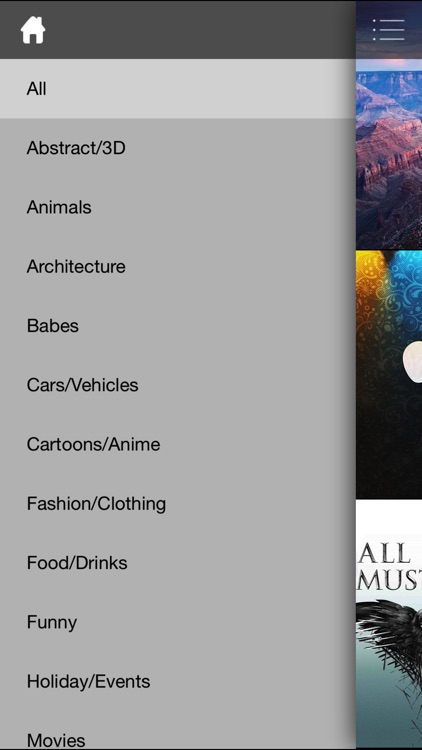
Task: Open the Grand Canyon wallpaper thumbnail
Action: pyautogui.click(x=389, y=154)
